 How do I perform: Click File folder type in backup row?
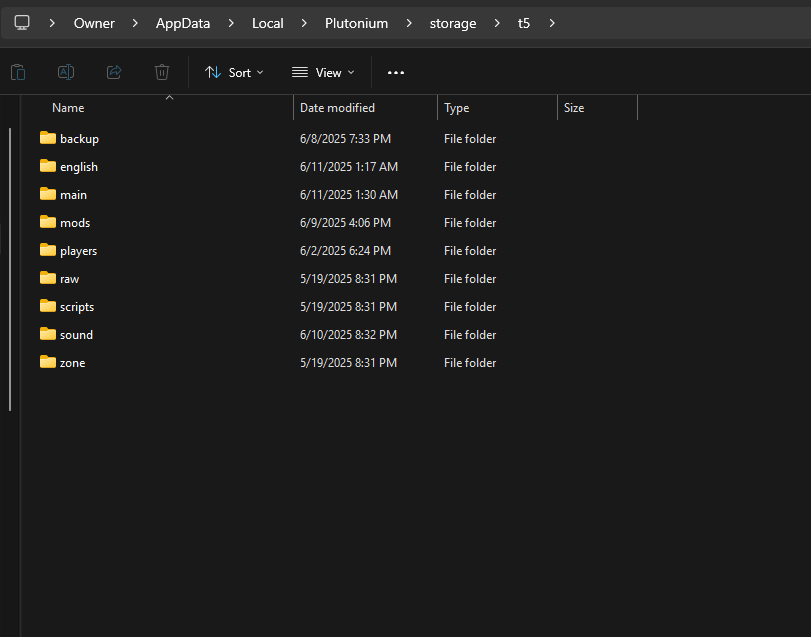470,139
